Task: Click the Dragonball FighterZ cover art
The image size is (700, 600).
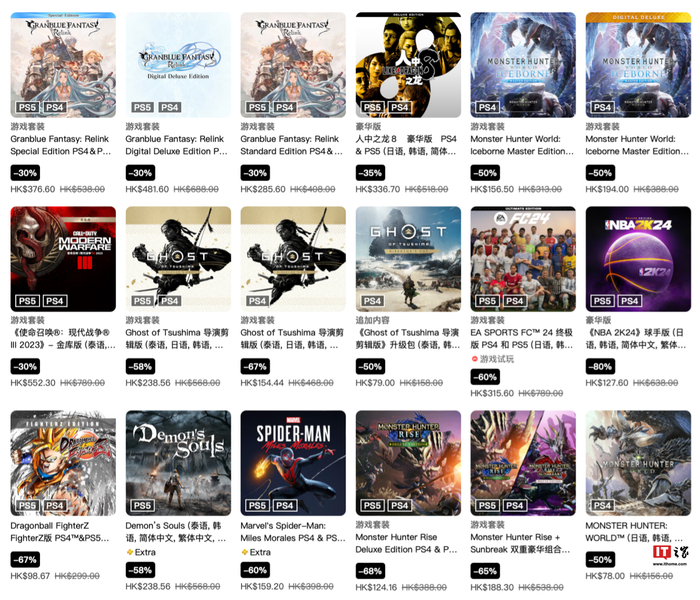Action: [63, 463]
